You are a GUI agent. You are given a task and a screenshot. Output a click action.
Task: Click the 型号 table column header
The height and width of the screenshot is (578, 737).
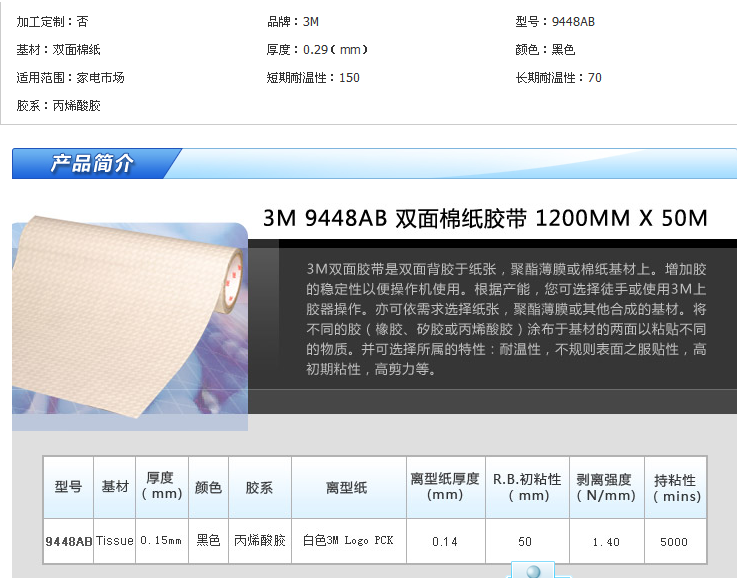pos(68,487)
